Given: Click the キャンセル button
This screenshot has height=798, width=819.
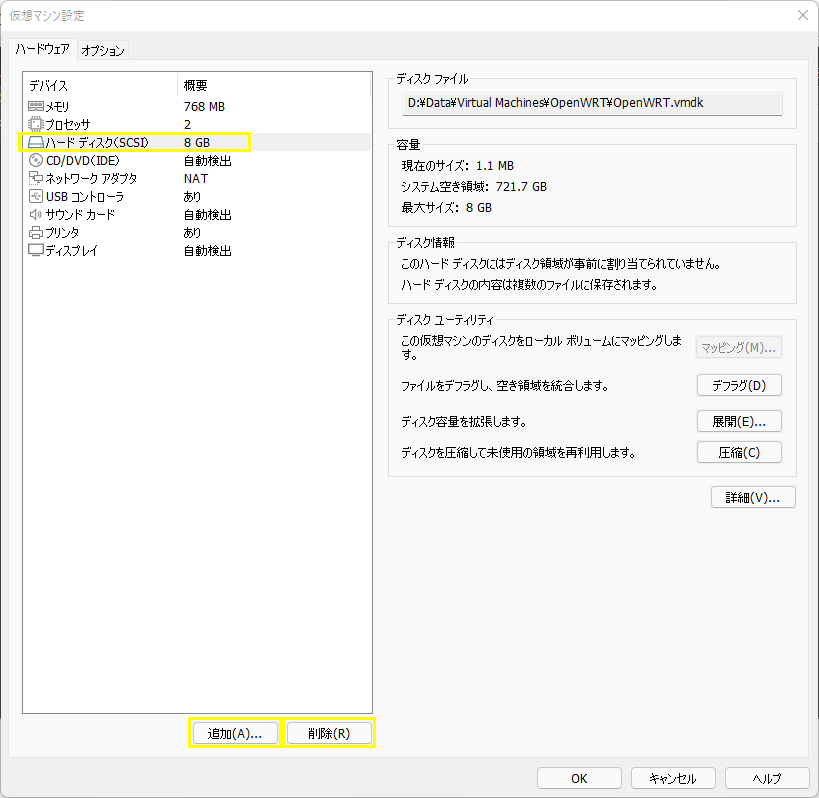Looking at the screenshot, I should [x=673, y=778].
